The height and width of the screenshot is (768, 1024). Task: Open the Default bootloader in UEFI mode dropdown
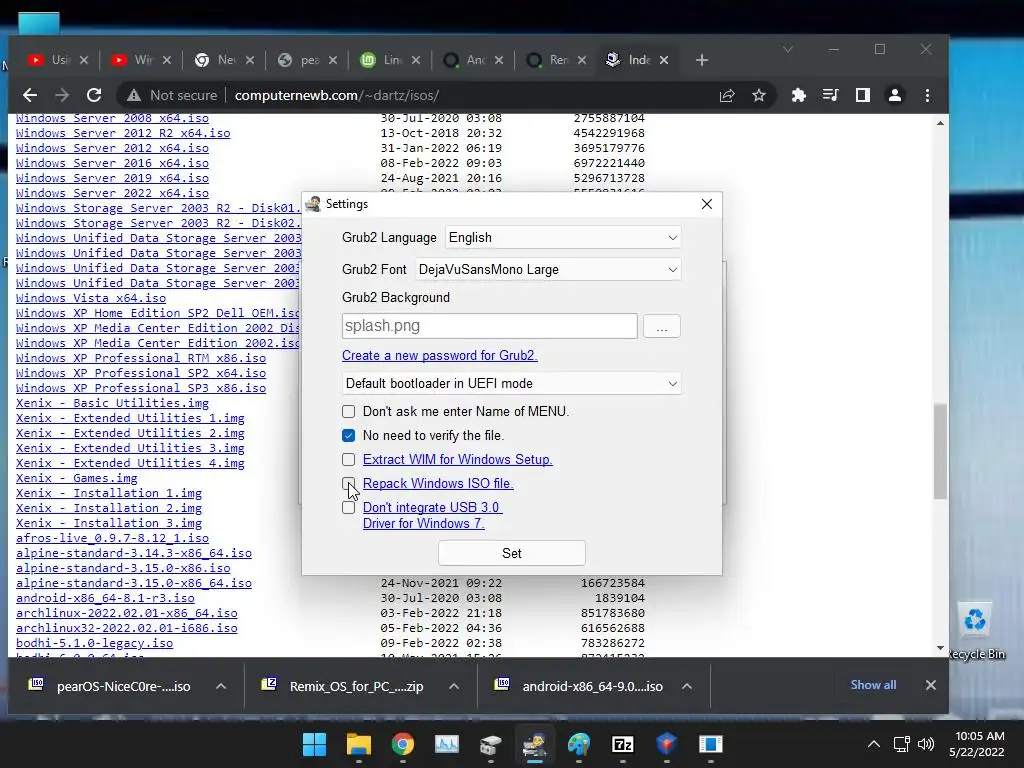tap(511, 383)
